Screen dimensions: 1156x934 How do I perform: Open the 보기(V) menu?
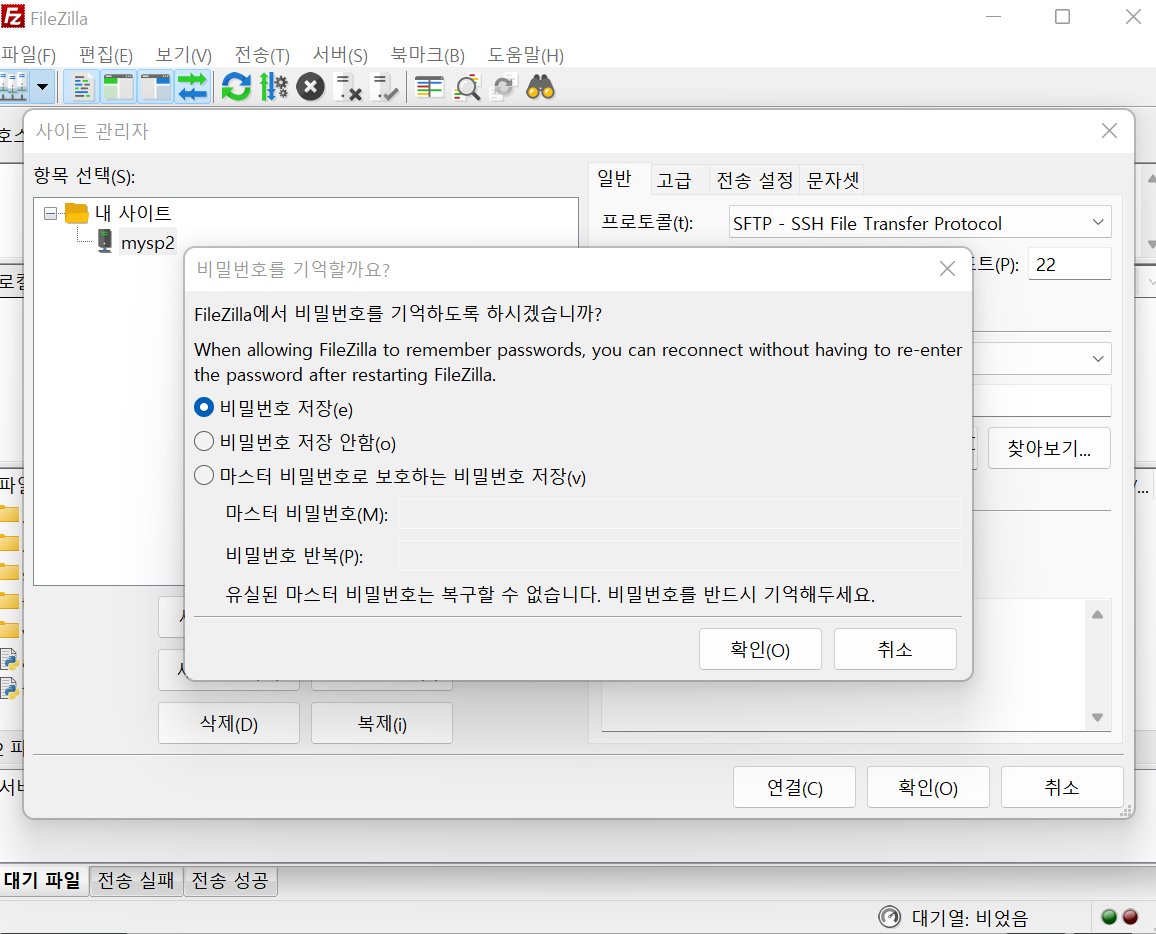pyautogui.click(x=184, y=55)
